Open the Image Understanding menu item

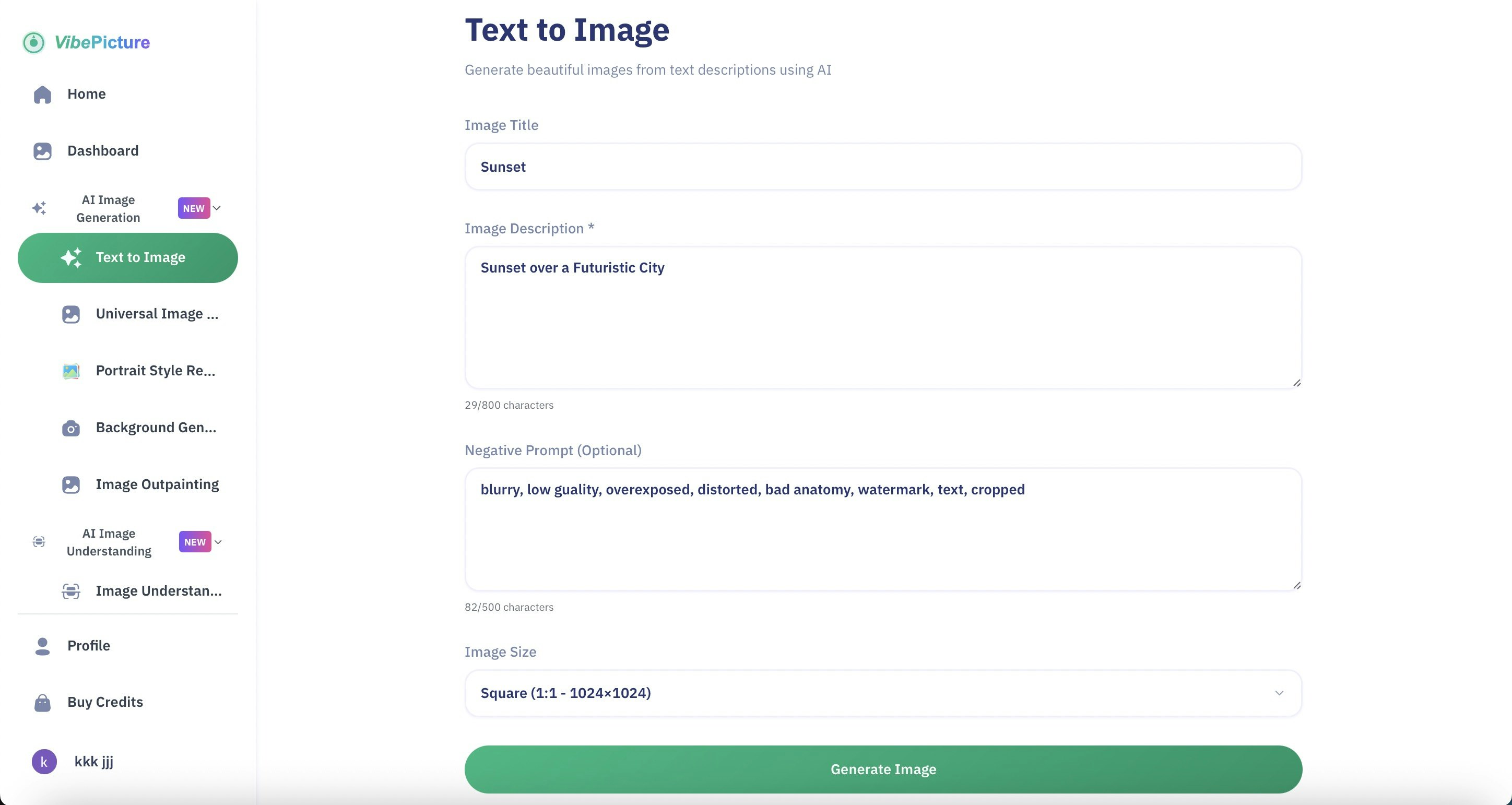click(142, 591)
